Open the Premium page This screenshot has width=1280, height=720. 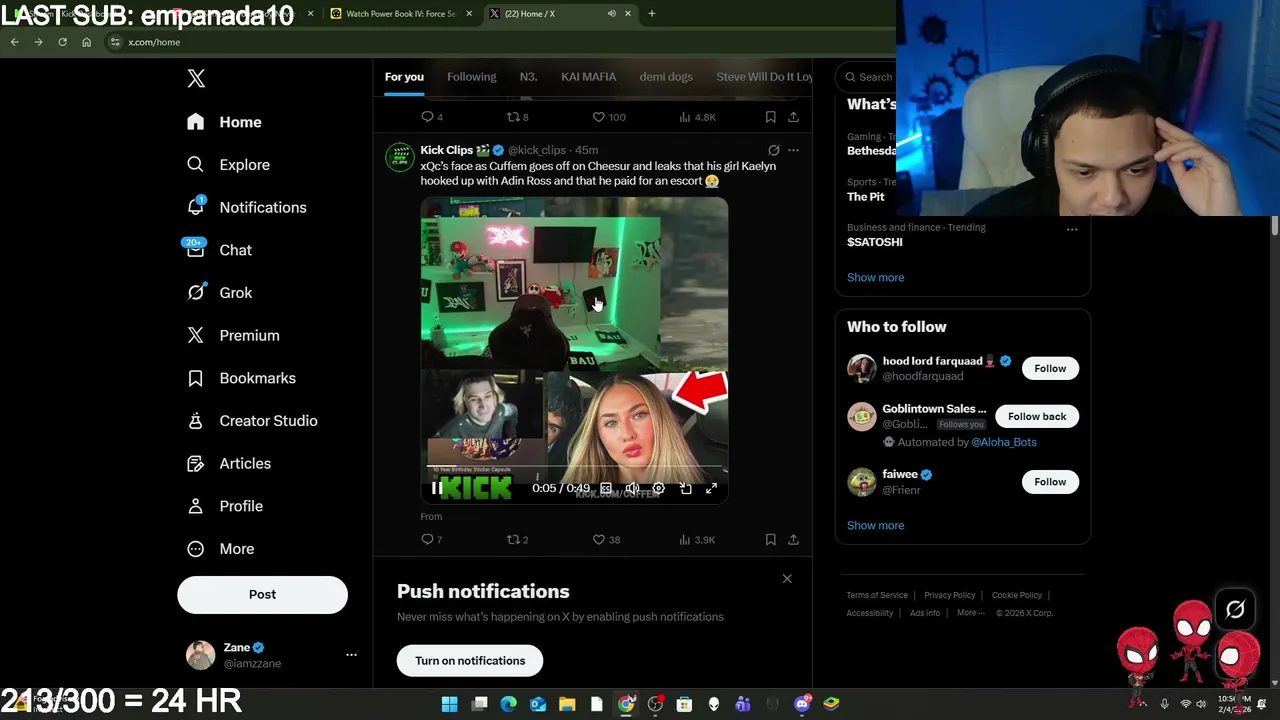point(233,335)
